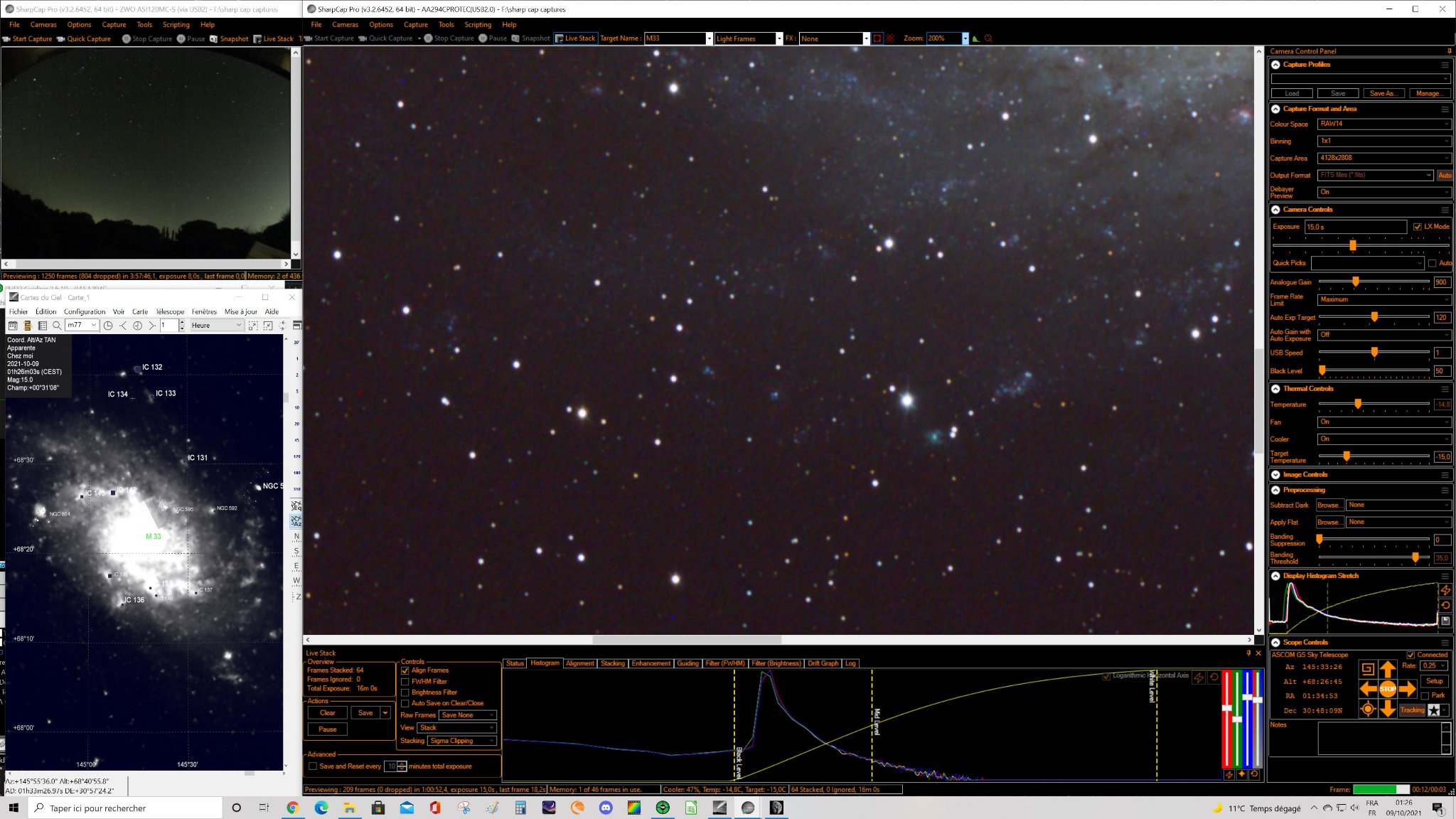Enable the FWHM Filter checkbox
Viewport: 1456px width, 819px height.
pos(405,682)
